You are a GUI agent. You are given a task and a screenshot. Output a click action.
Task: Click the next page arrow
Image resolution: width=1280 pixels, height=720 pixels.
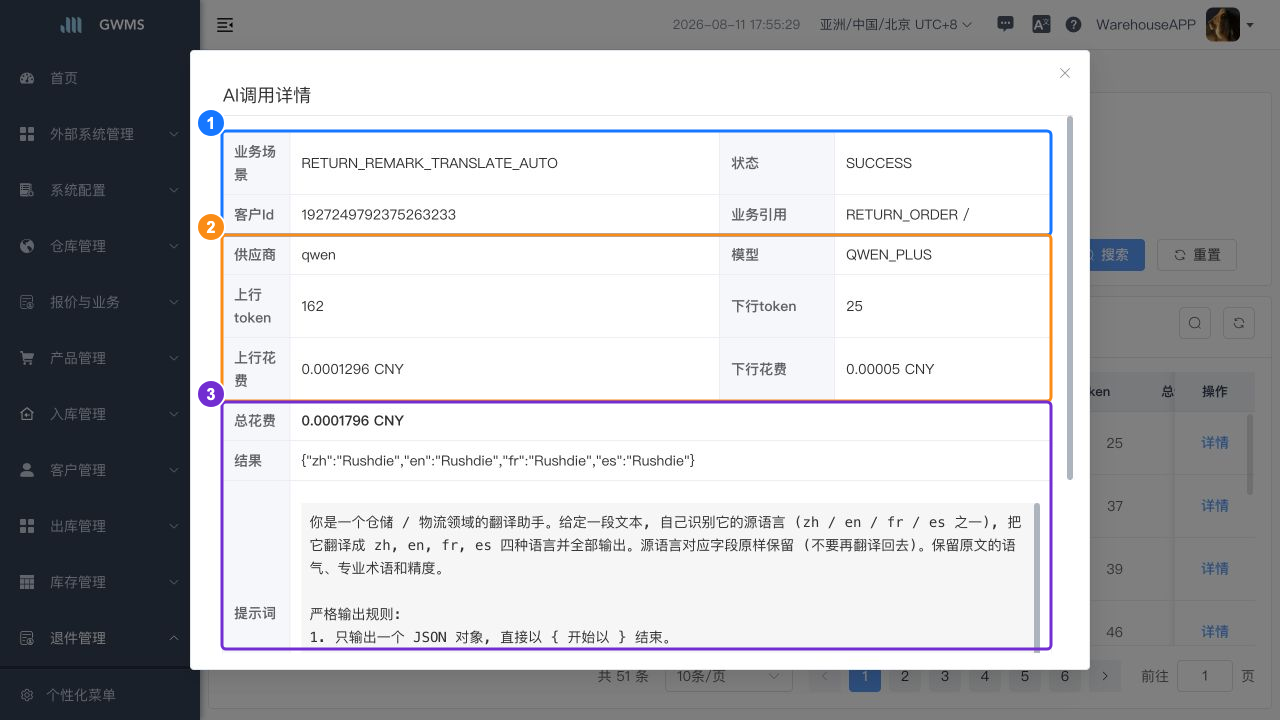(1105, 677)
